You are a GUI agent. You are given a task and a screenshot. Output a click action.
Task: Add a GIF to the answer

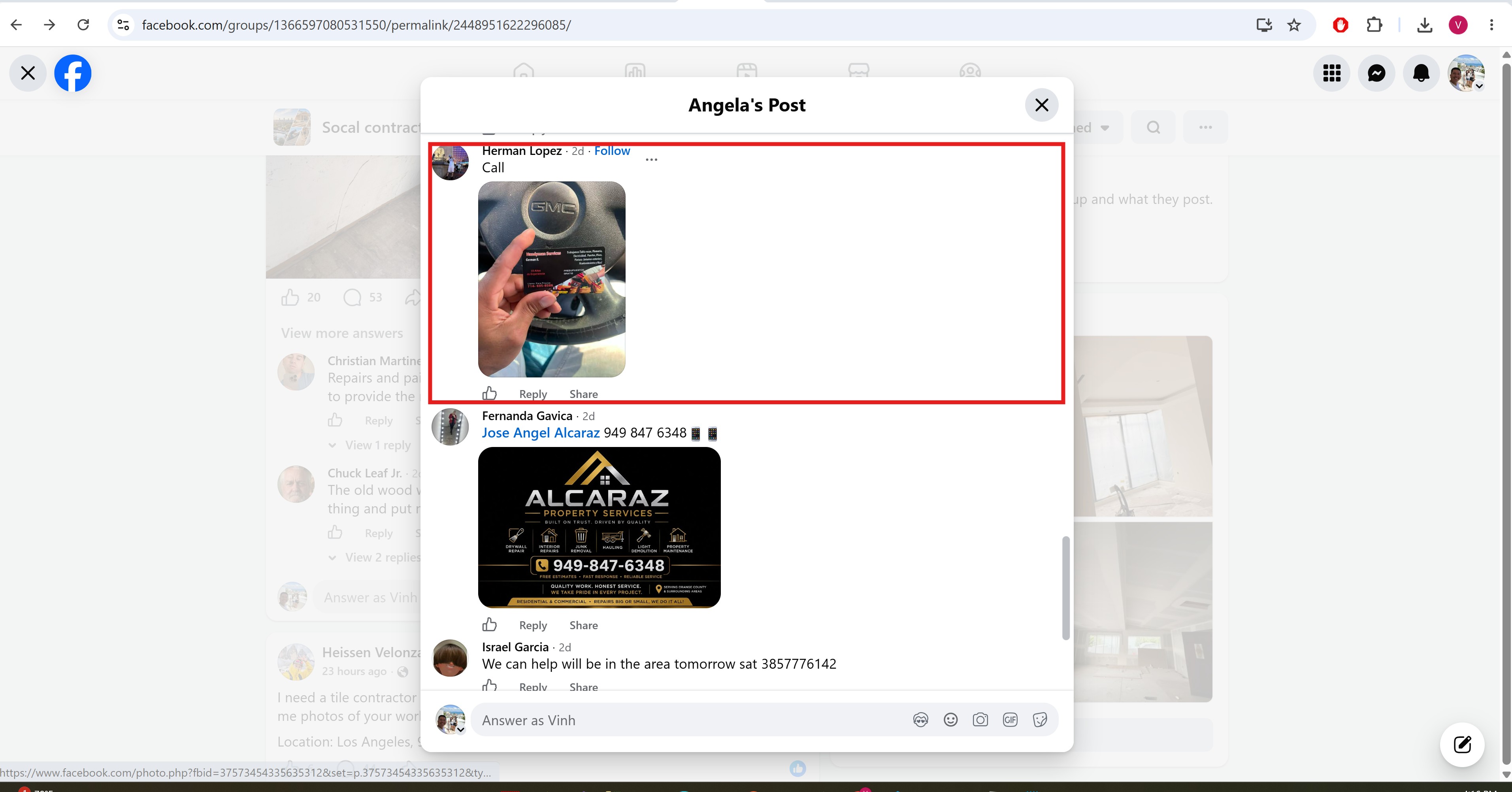click(x=1010, y=720)
